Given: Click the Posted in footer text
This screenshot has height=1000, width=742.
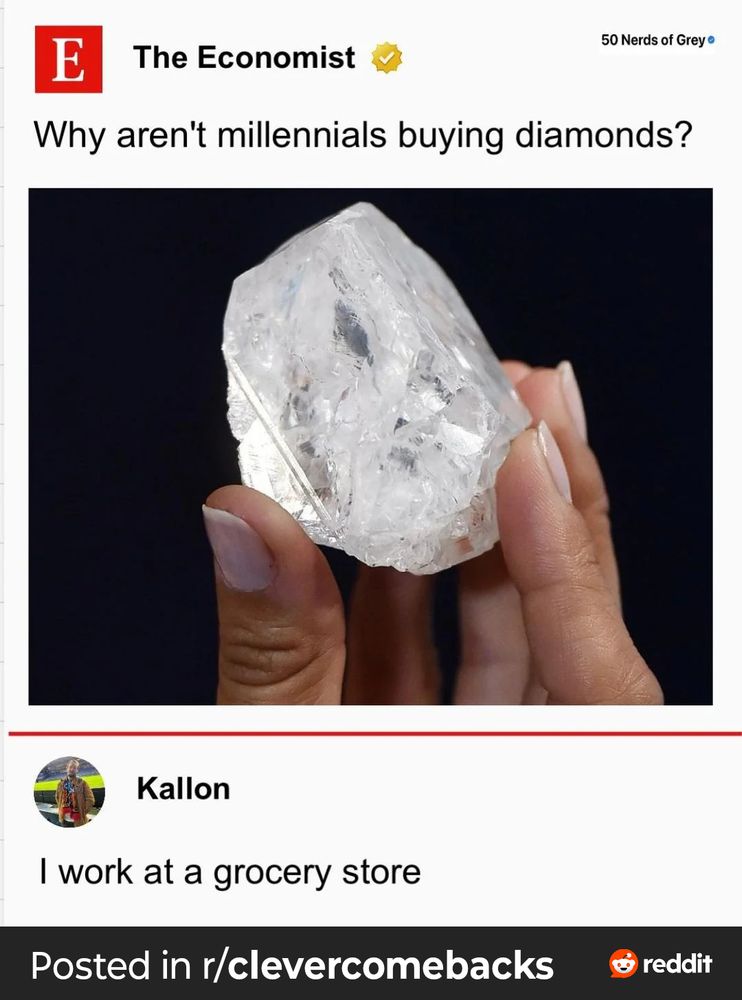Looking at the screenshot, I should [x=110, y=964].
